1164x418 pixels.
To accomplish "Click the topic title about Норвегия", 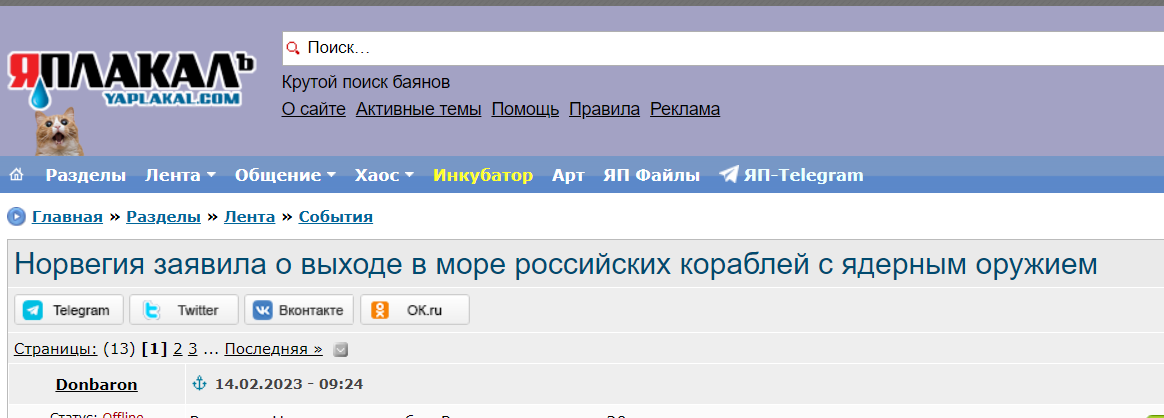I will (556, 264).
